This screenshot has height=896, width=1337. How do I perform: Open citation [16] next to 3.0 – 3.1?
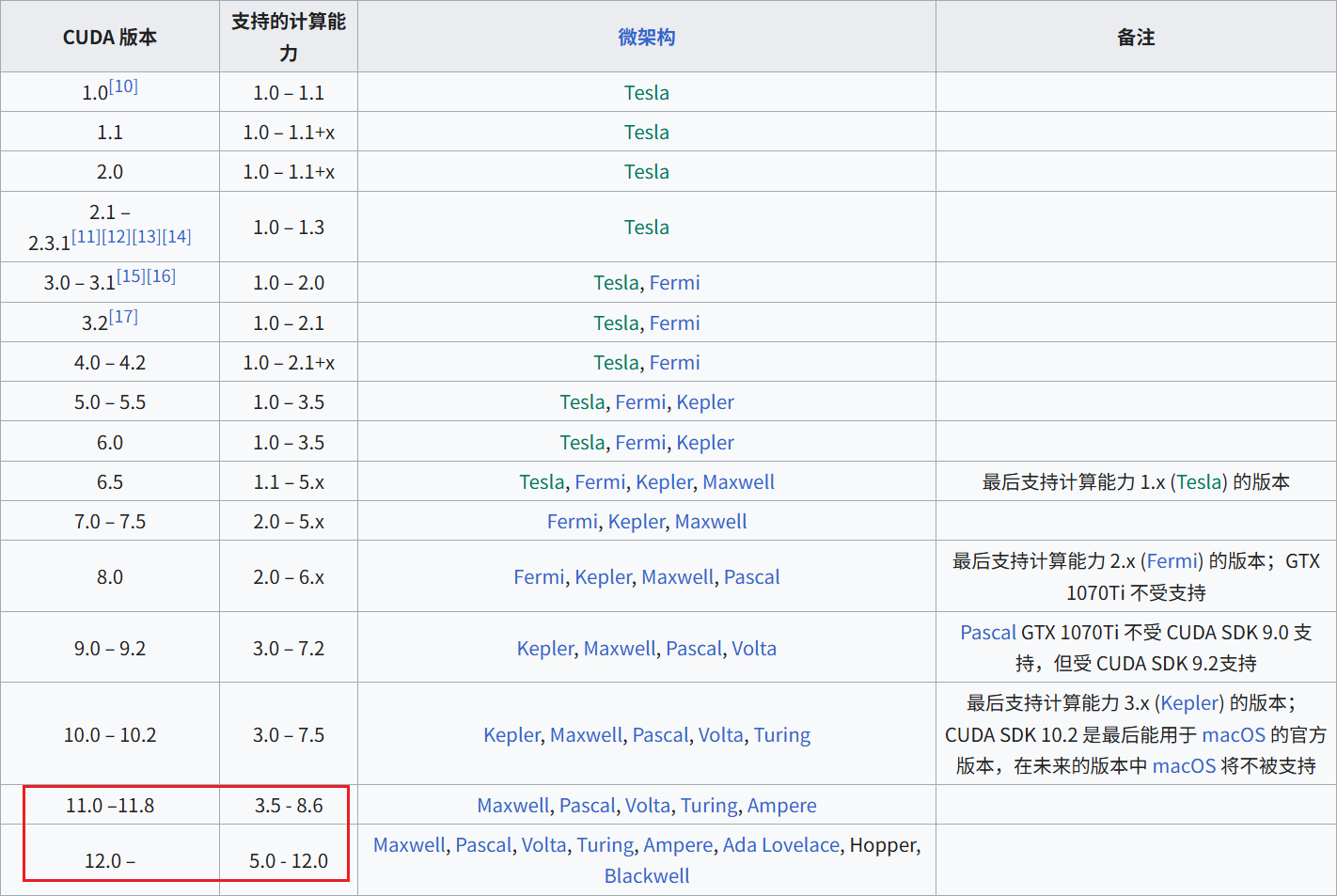(x=162, y=275)
